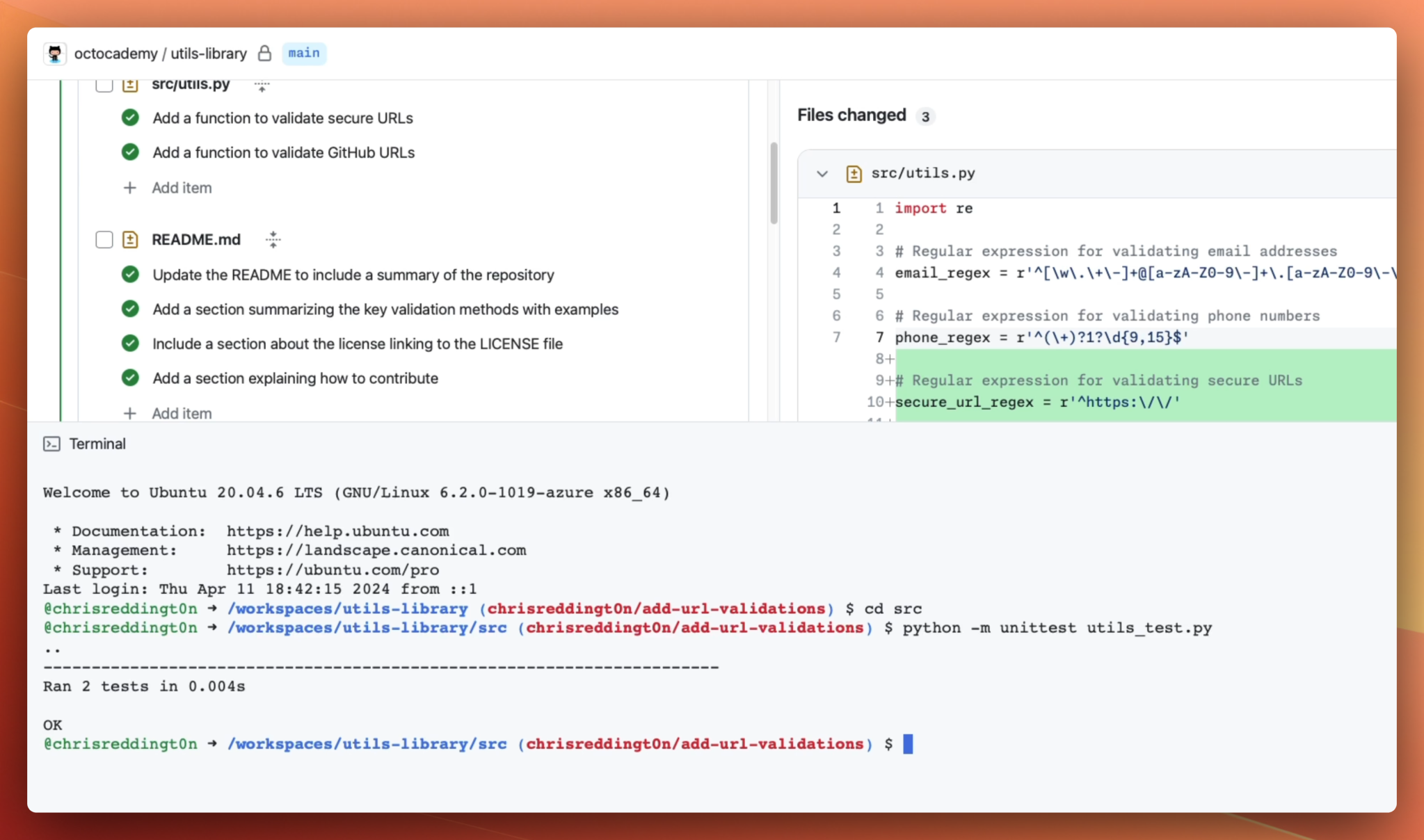
Task: Click the 'cd src' command text
Action: click(893, 608)
